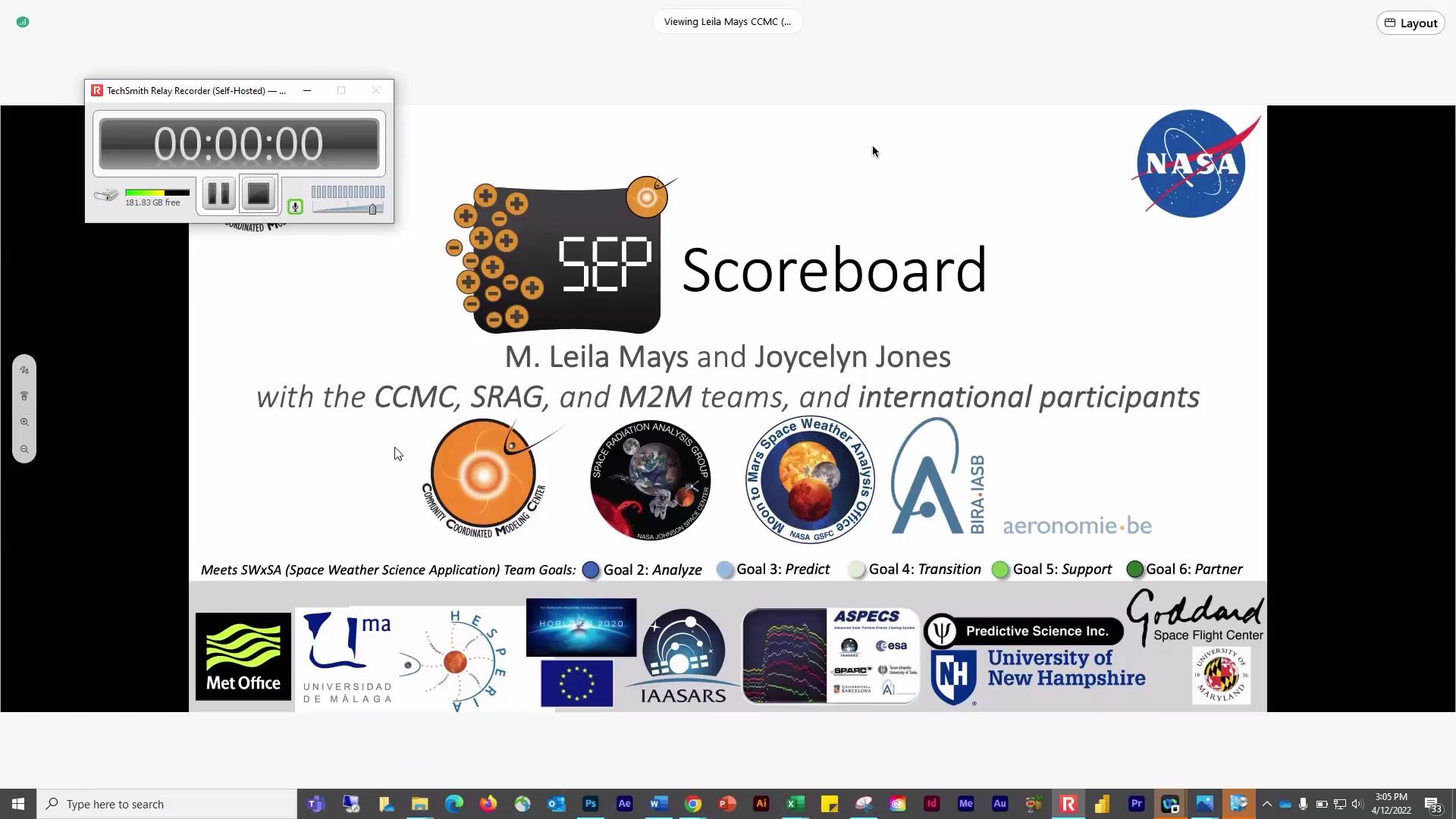Pause the Relay recording
This screenshot has height=819, width=1456.
pos(218,194)
